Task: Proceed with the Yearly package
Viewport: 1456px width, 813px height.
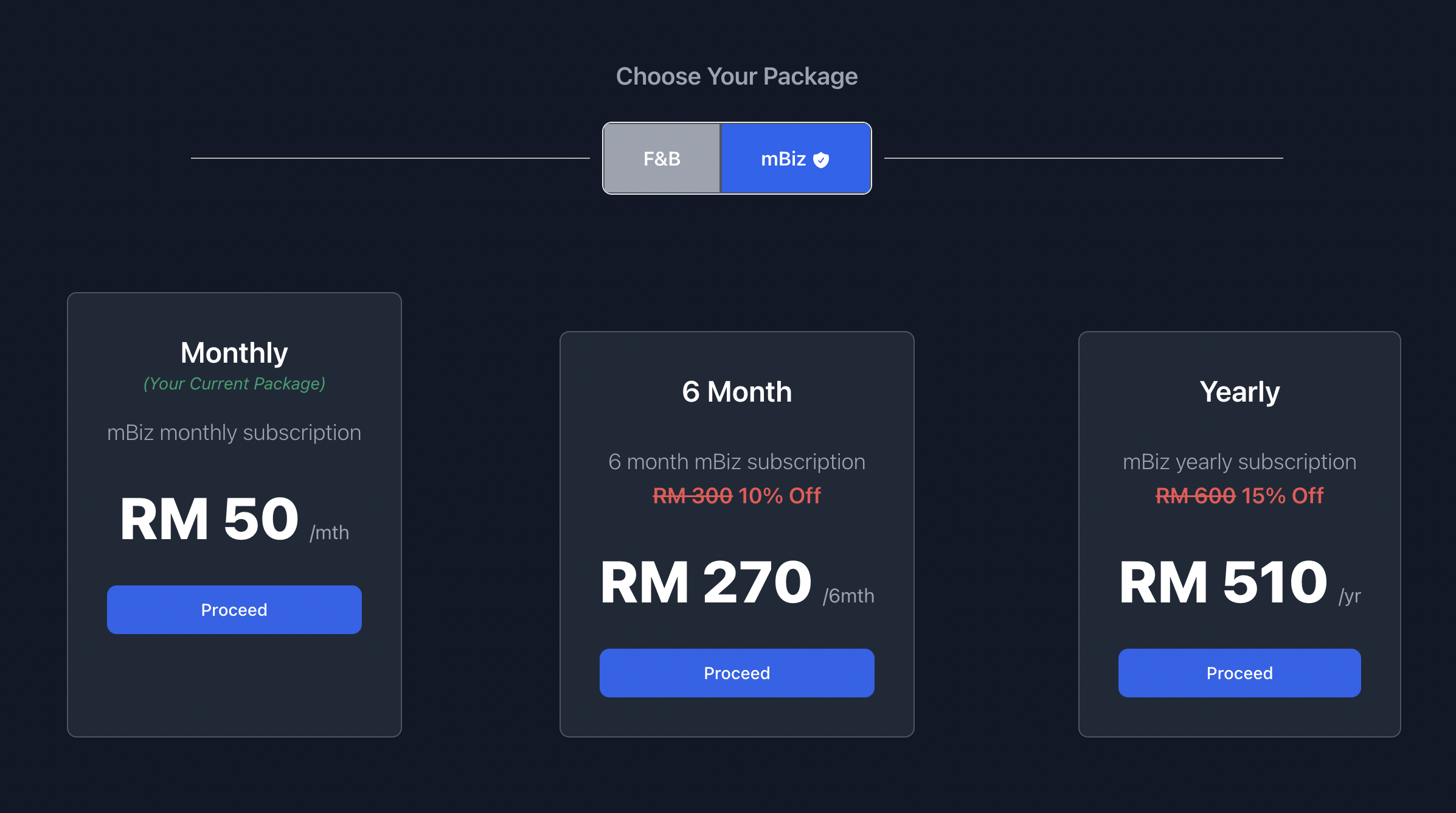Action: [x=1239, y=673]
